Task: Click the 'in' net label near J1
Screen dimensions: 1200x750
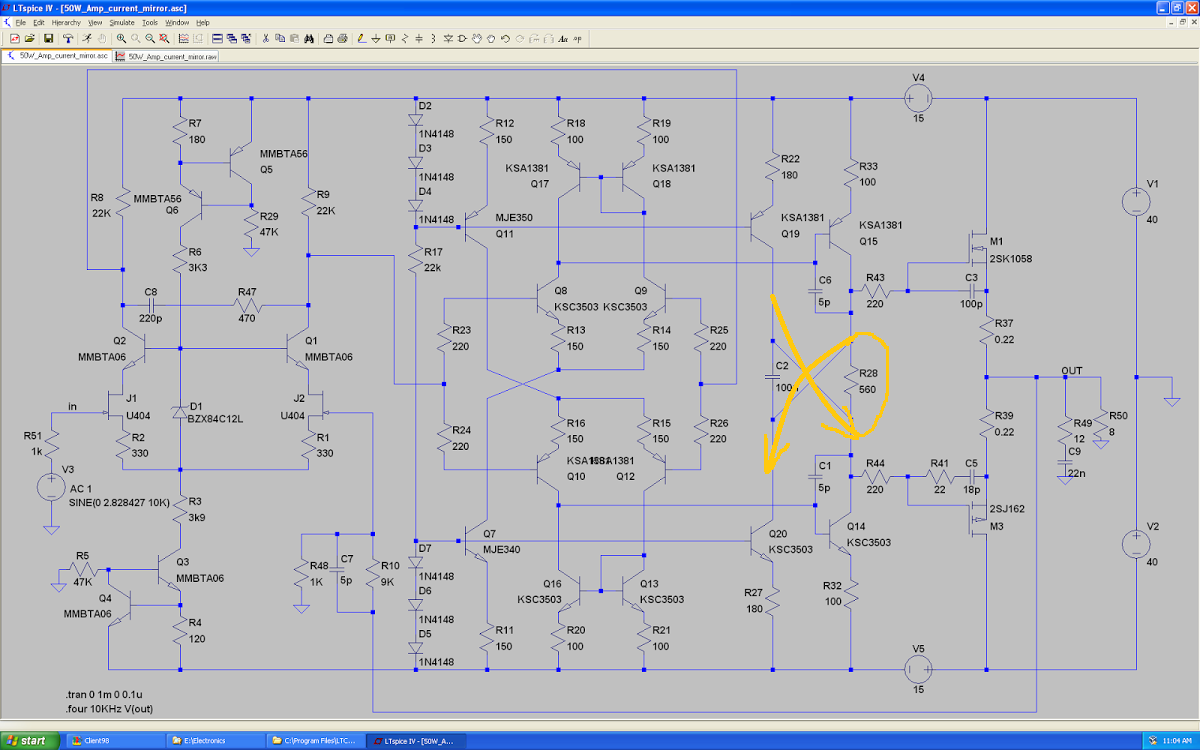Action: pos(72,405)
